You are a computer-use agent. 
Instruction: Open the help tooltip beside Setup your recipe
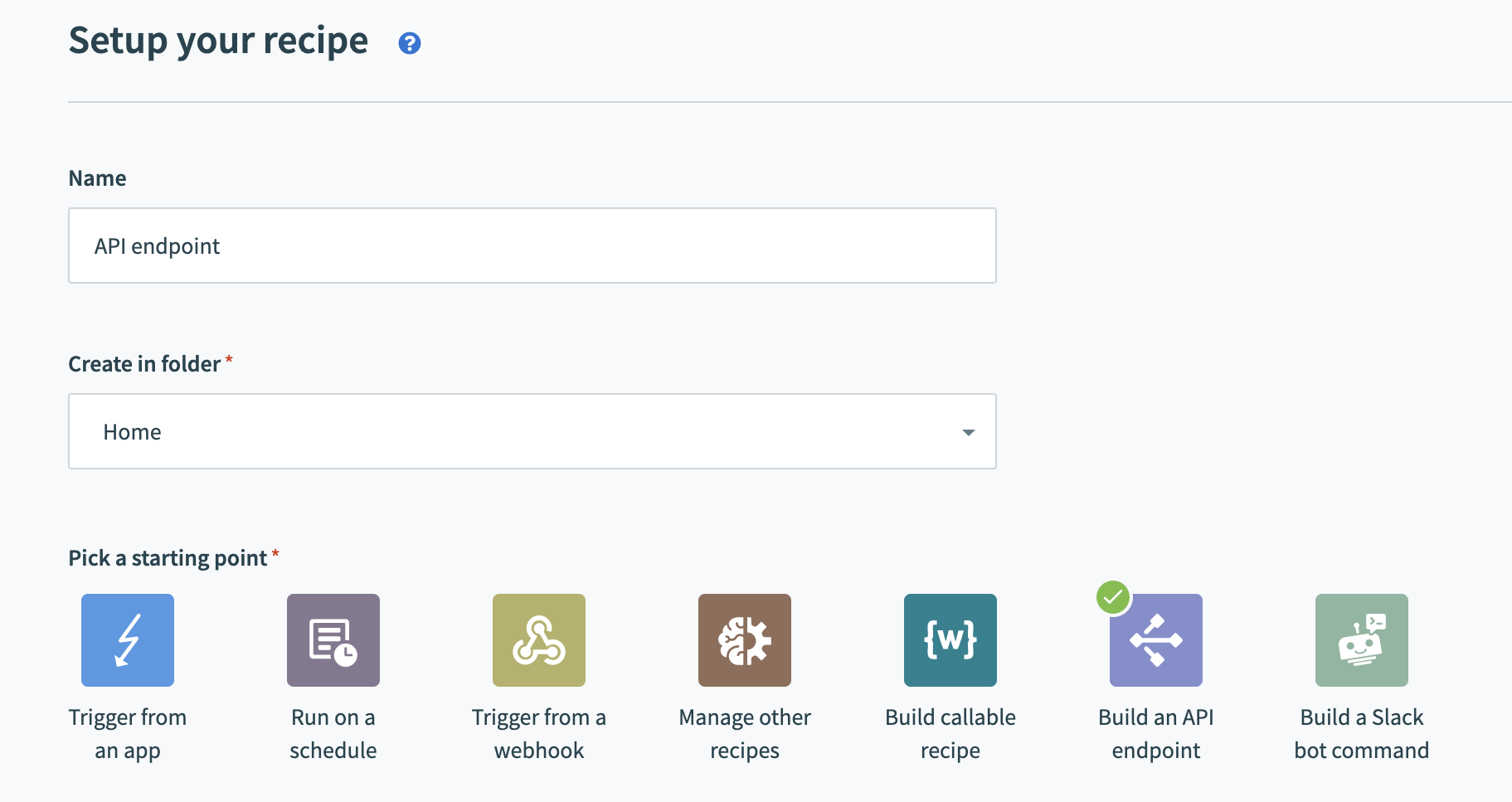click(x=410, y=43)
